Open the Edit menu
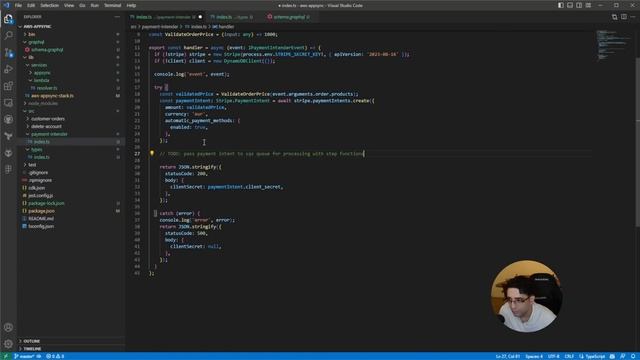The height and width of the screenshot is (360, 640). (31, 5)
